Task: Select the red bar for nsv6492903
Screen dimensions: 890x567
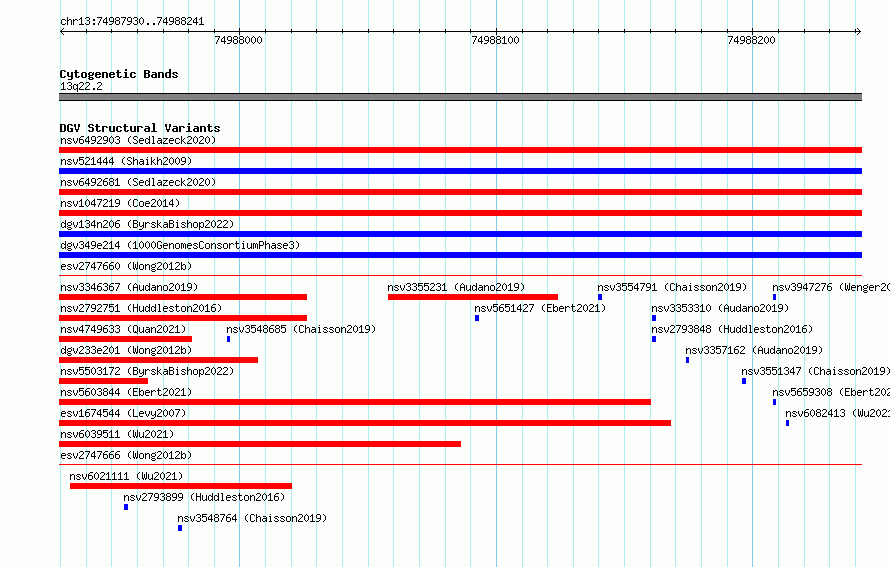Action: (460, 150)
